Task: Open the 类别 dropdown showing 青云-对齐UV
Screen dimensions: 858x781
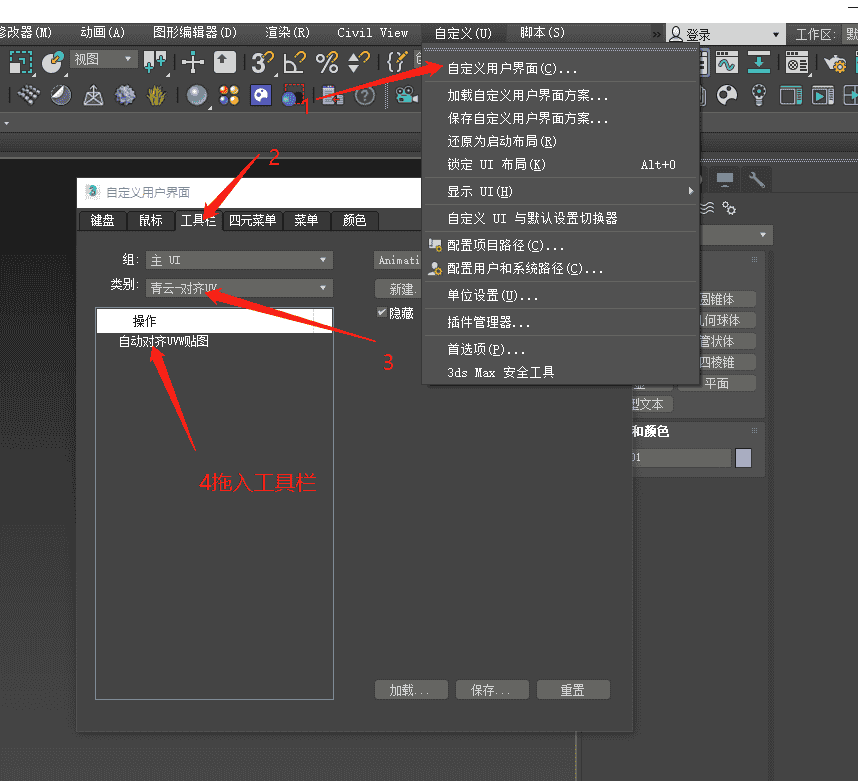Action: [239, 288]
